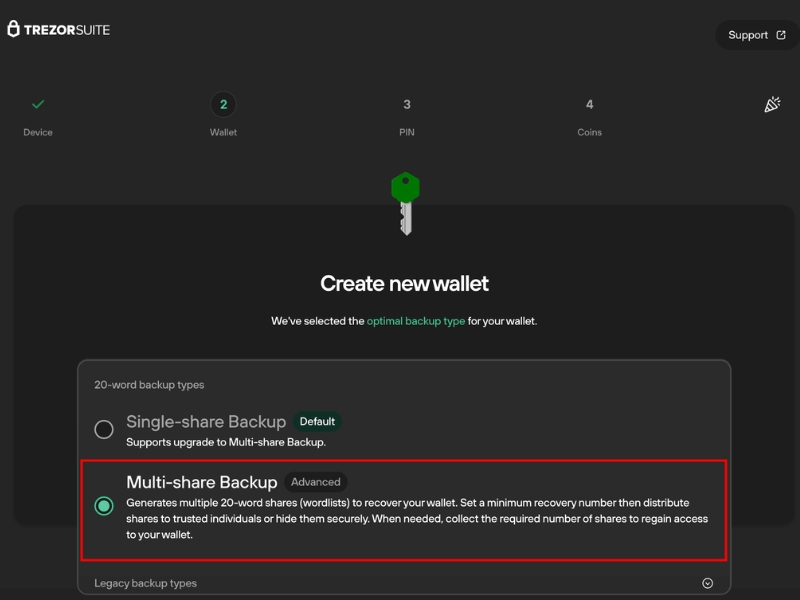
Task: Click the Default badge
Action: point(317,421)
